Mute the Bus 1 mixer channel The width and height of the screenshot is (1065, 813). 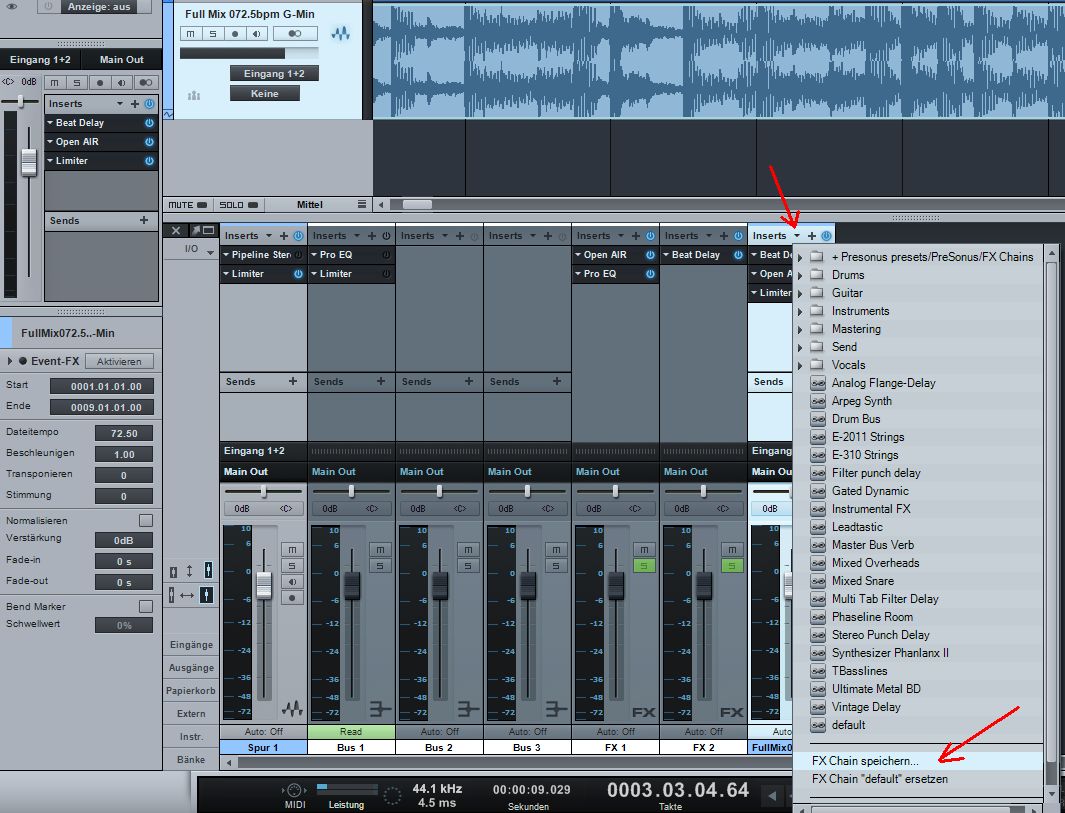point(380,549)
